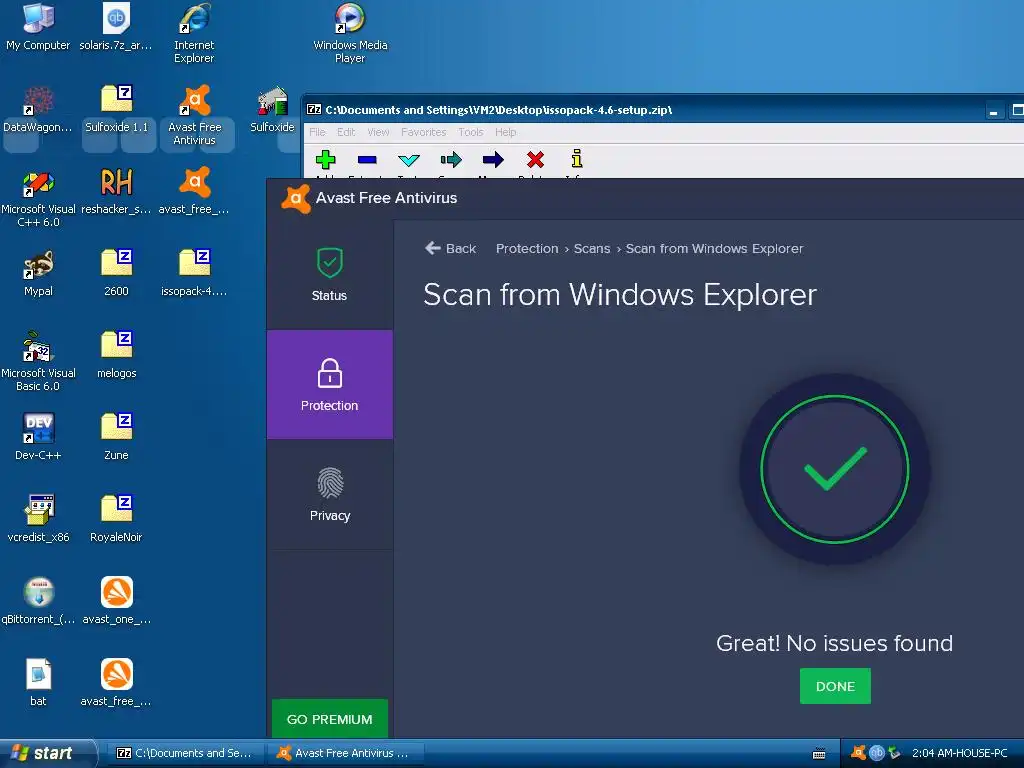The width and height of the screenshot is (1024, 768).
Task: Select the qBittorrent installer desktop icon
Action: [38, 601]
